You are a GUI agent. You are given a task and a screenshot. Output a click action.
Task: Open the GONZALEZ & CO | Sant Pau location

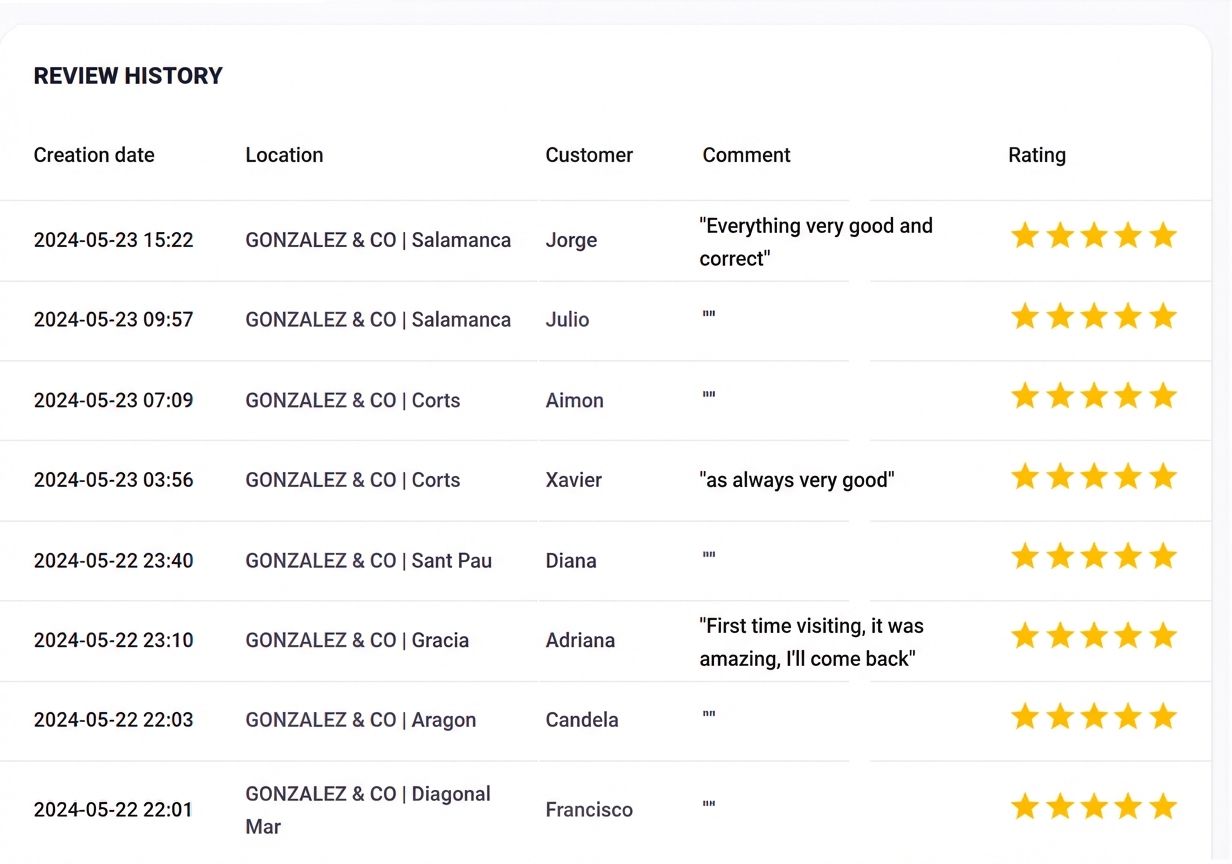pos(368,560)
